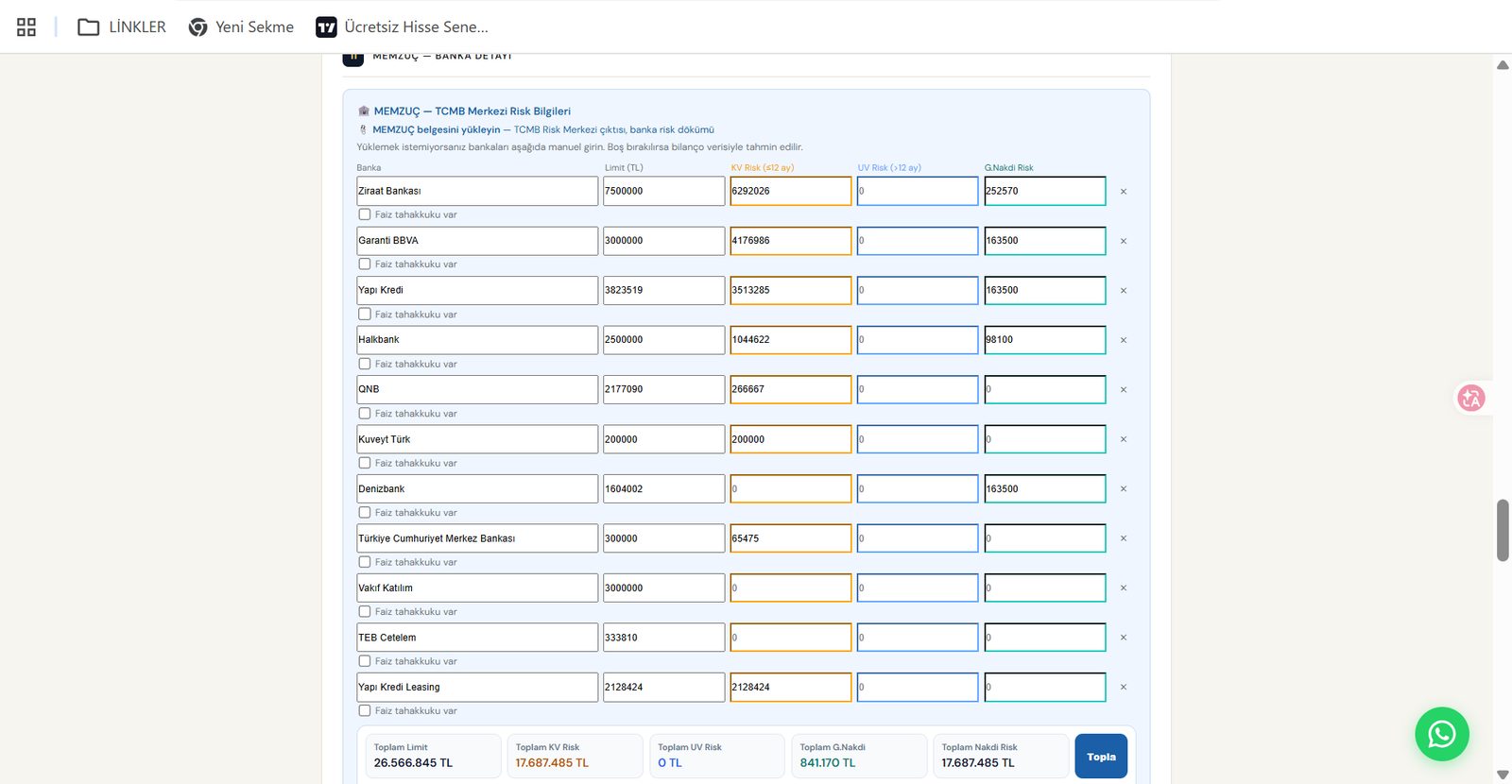This screenshot has width=1512, height=784.
Task: Focus the Ziraat Bankası KV Risk field 6292026
Action: [x=791, y=191]
